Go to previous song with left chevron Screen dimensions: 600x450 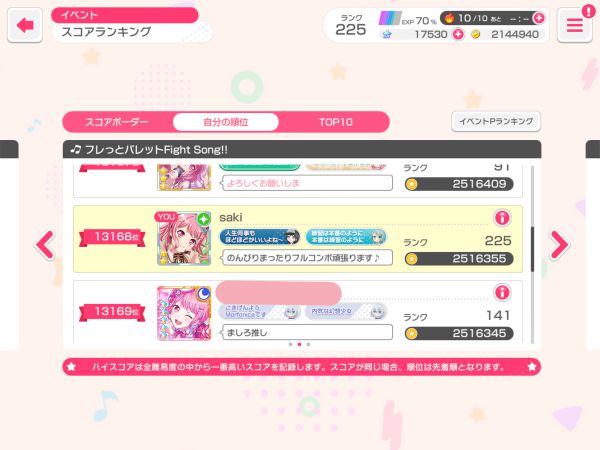tap(45, 245)
